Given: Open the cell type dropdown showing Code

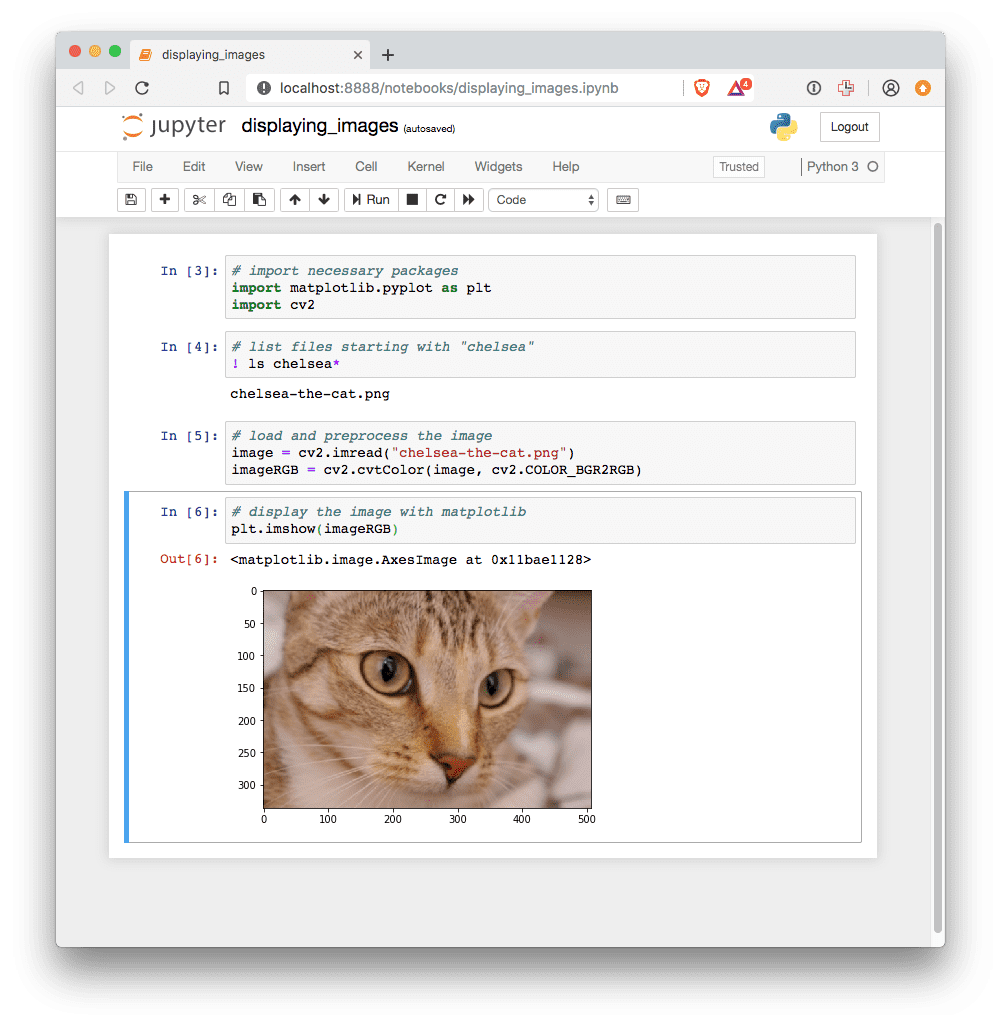Looking at the screenshot, I should coord(543,200).
